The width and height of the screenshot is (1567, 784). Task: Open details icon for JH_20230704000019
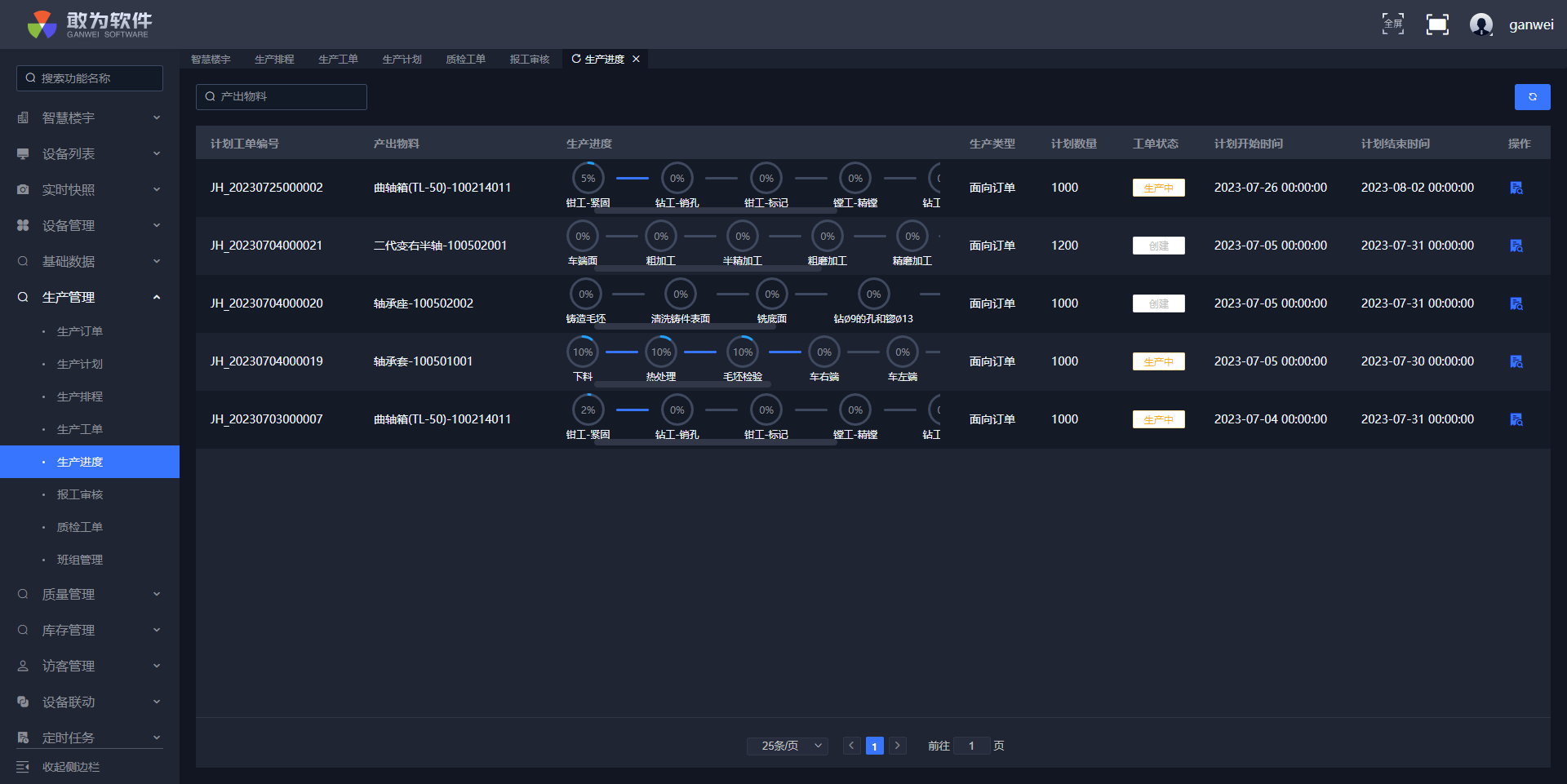coord(1516,361)
